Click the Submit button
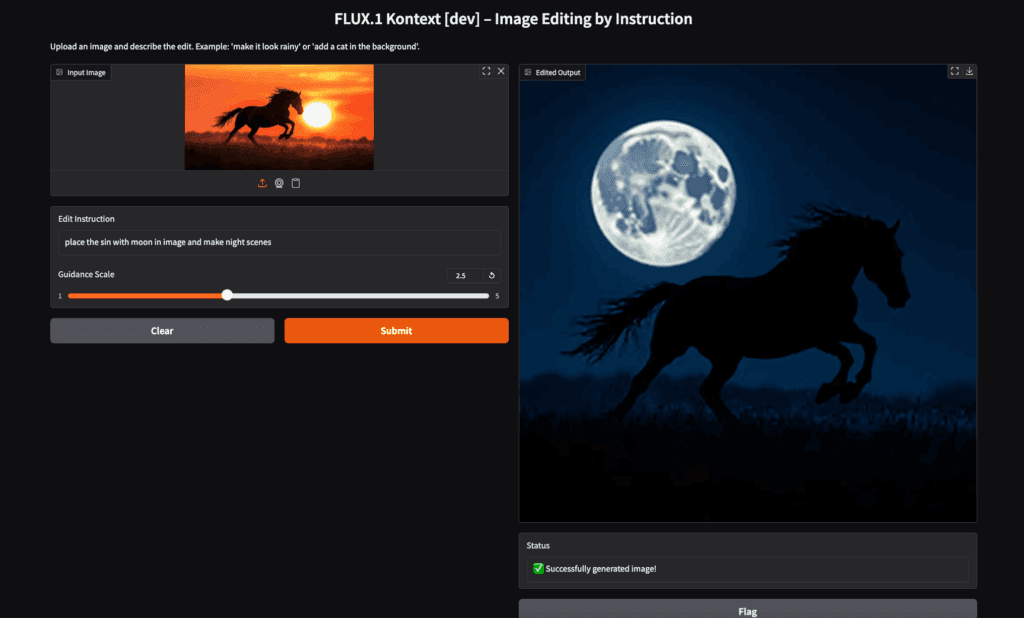1024x618 pixels. coord(396,331)
